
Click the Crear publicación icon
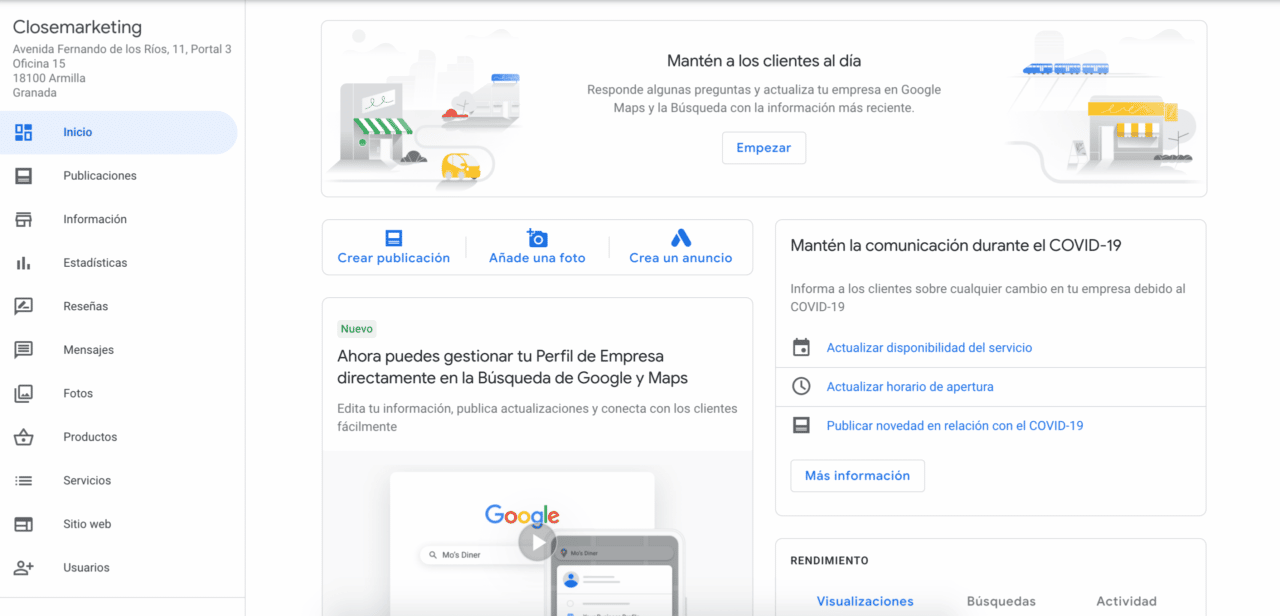[x=395, y=238]
